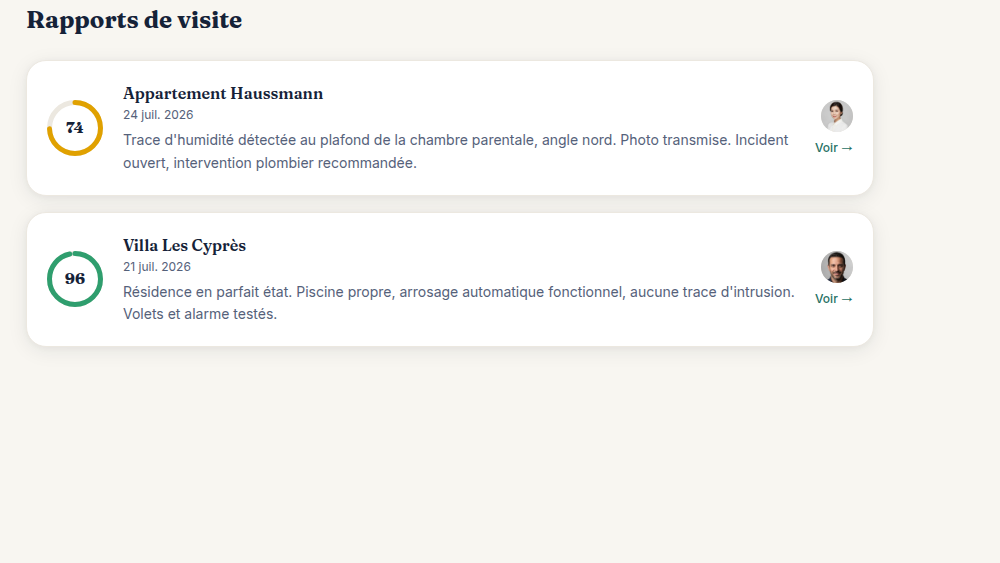Open the bearded man inspector's avatar
Screen dimensions: 1000x563
[837, 267]
